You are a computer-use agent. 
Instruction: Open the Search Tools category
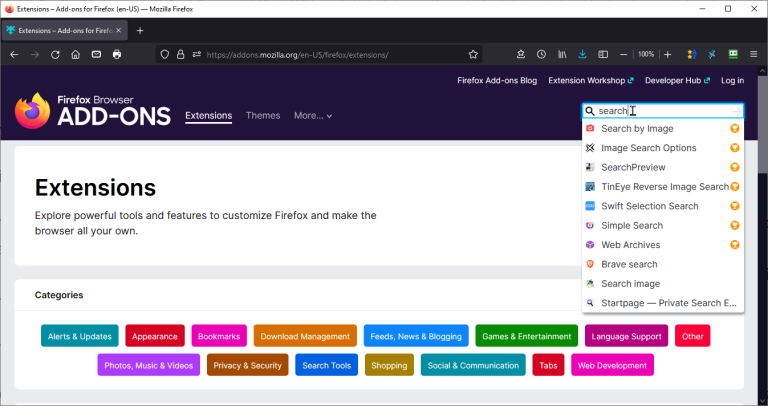(327, 365)
